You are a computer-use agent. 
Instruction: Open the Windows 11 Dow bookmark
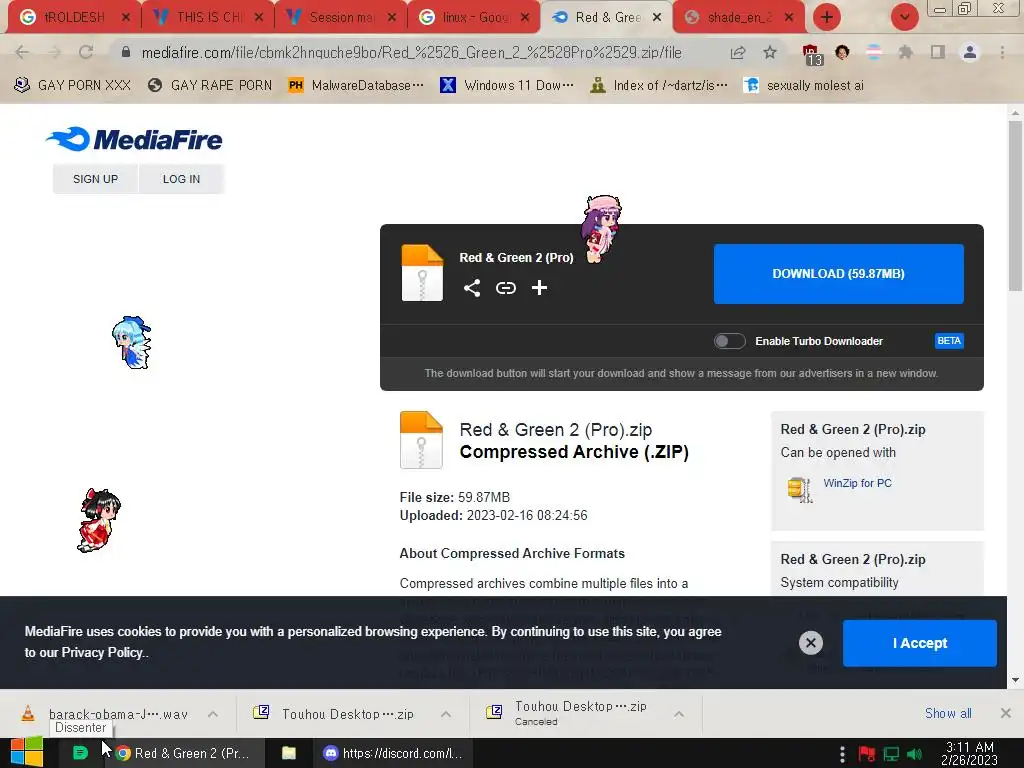(507, 85)
